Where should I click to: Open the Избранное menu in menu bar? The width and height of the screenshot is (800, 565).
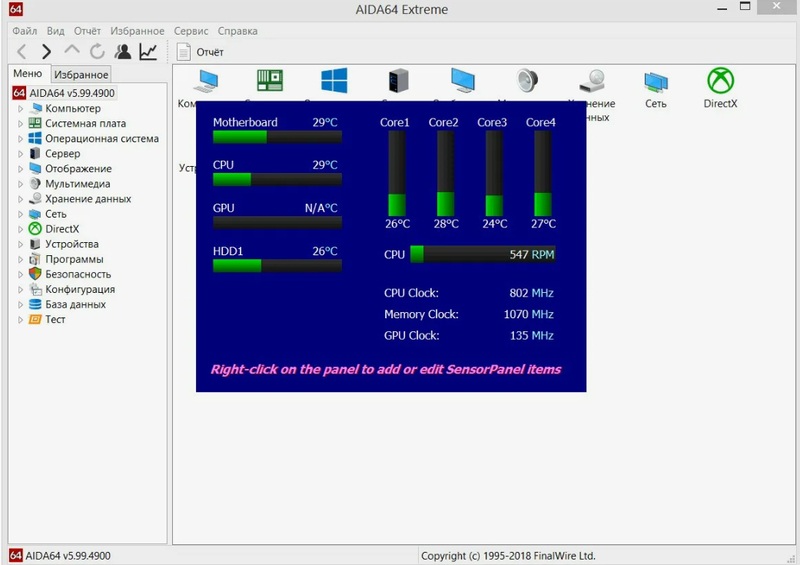137,31
